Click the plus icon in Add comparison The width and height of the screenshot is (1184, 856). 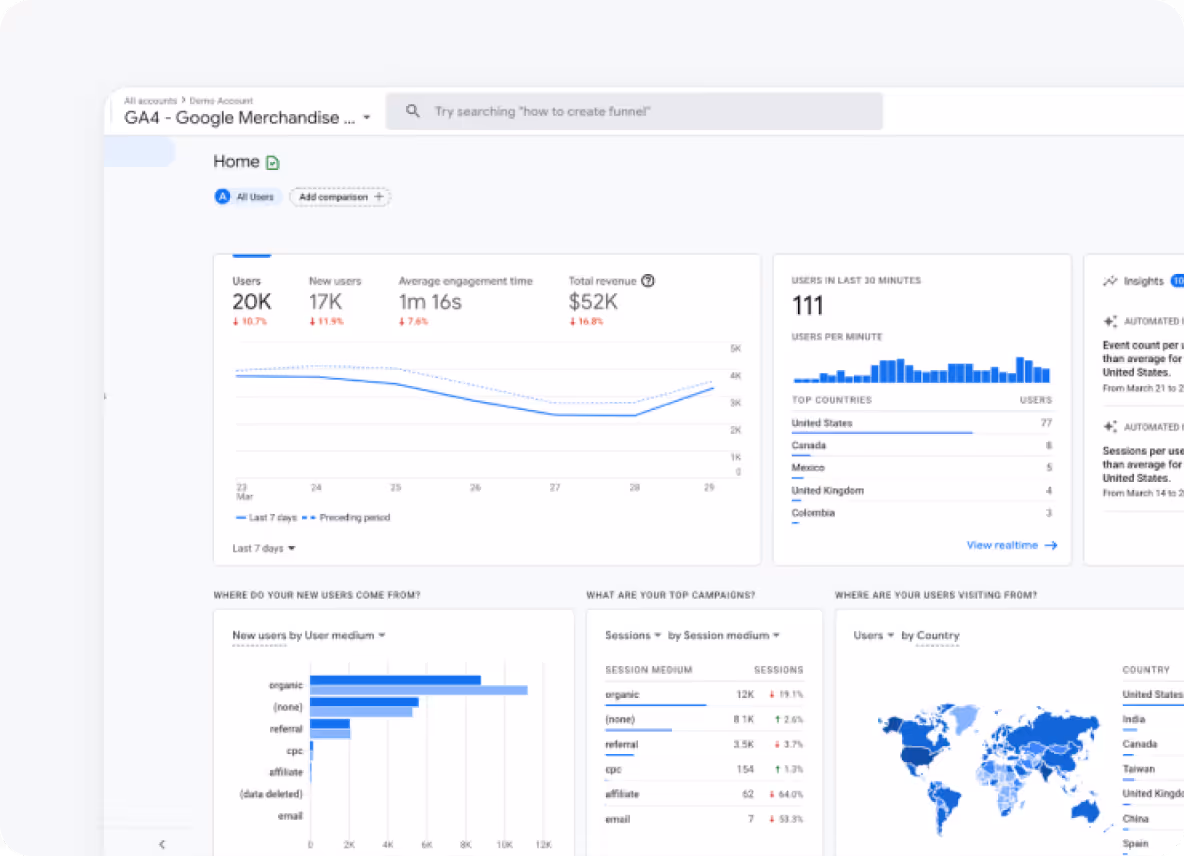tap(379, 197)
